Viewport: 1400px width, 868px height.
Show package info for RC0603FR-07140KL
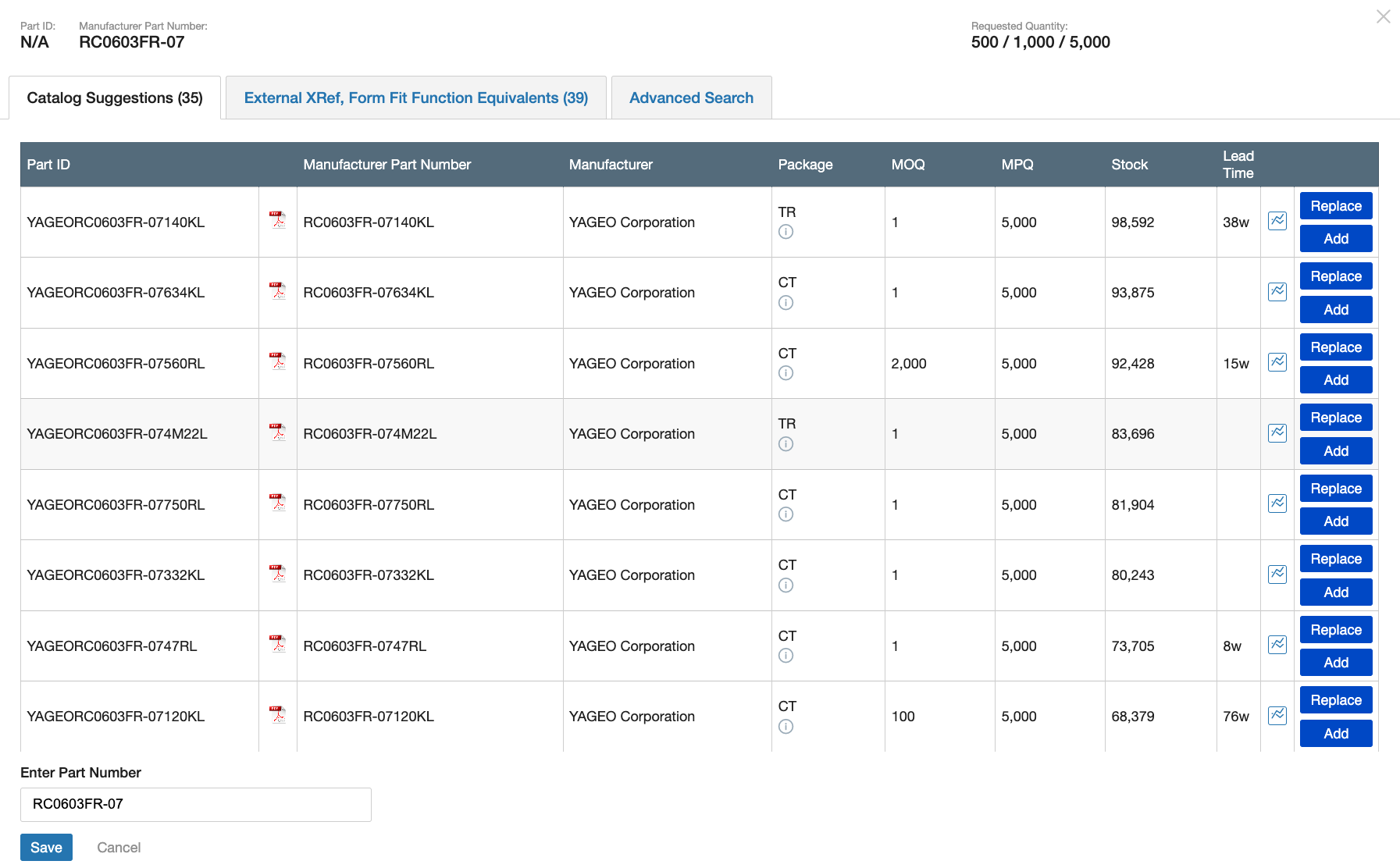point(786,232)
